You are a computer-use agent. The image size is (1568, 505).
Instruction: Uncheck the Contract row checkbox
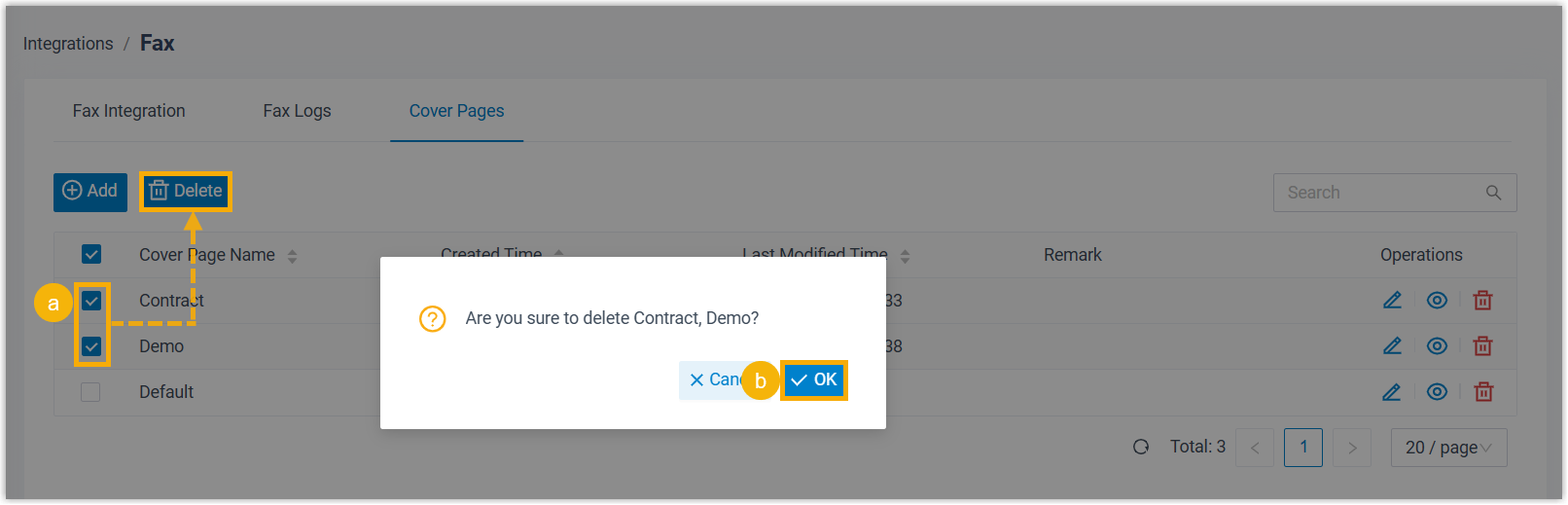coord(91,301)
